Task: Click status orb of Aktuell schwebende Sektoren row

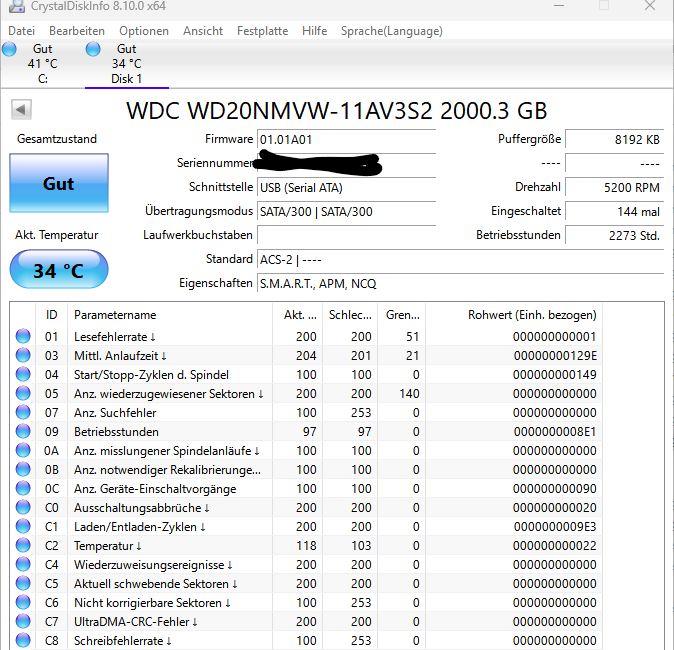Action: (x=23, y=583)
